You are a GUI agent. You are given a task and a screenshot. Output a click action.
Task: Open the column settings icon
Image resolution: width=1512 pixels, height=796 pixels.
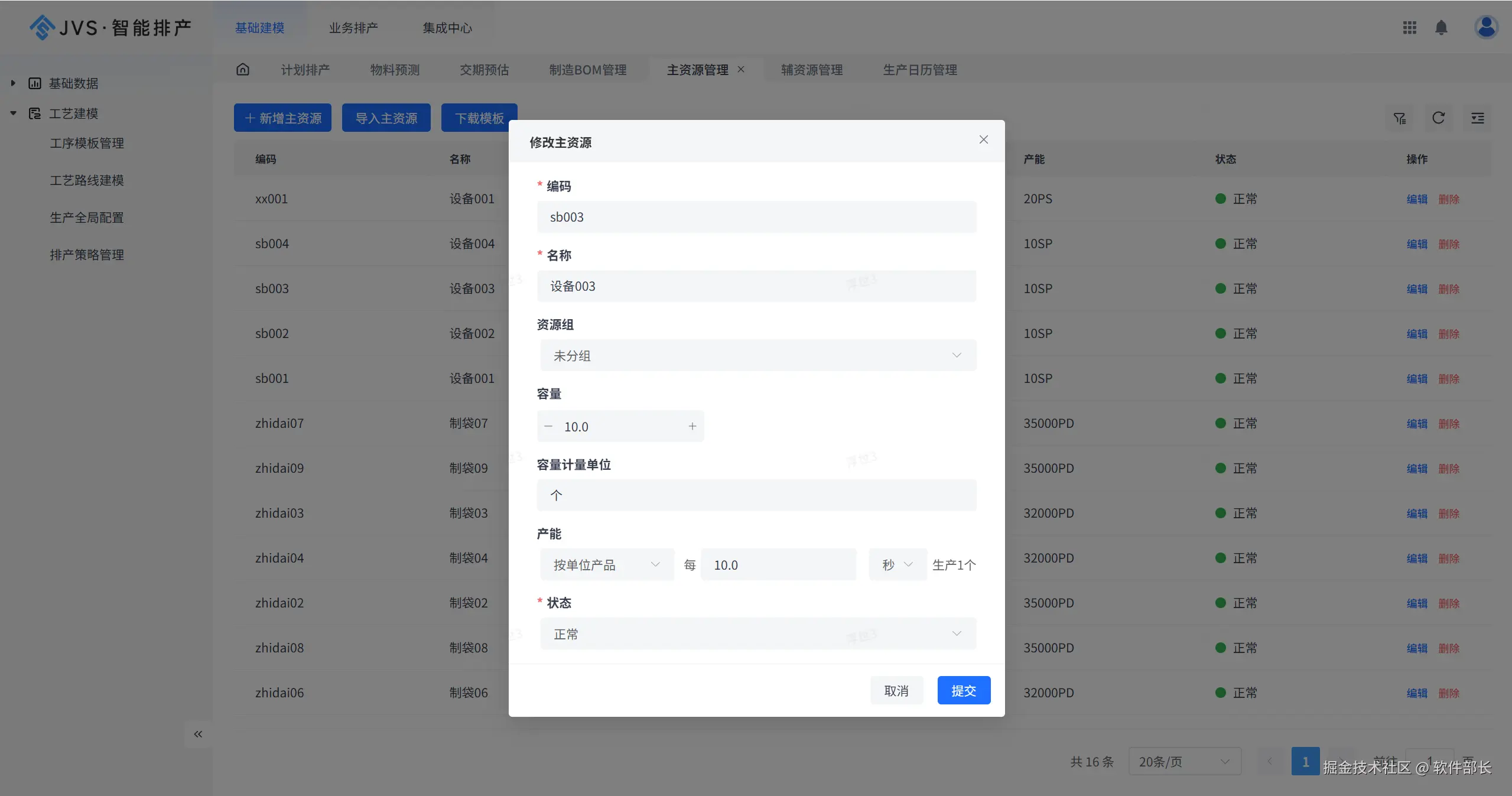(1477, 118)
